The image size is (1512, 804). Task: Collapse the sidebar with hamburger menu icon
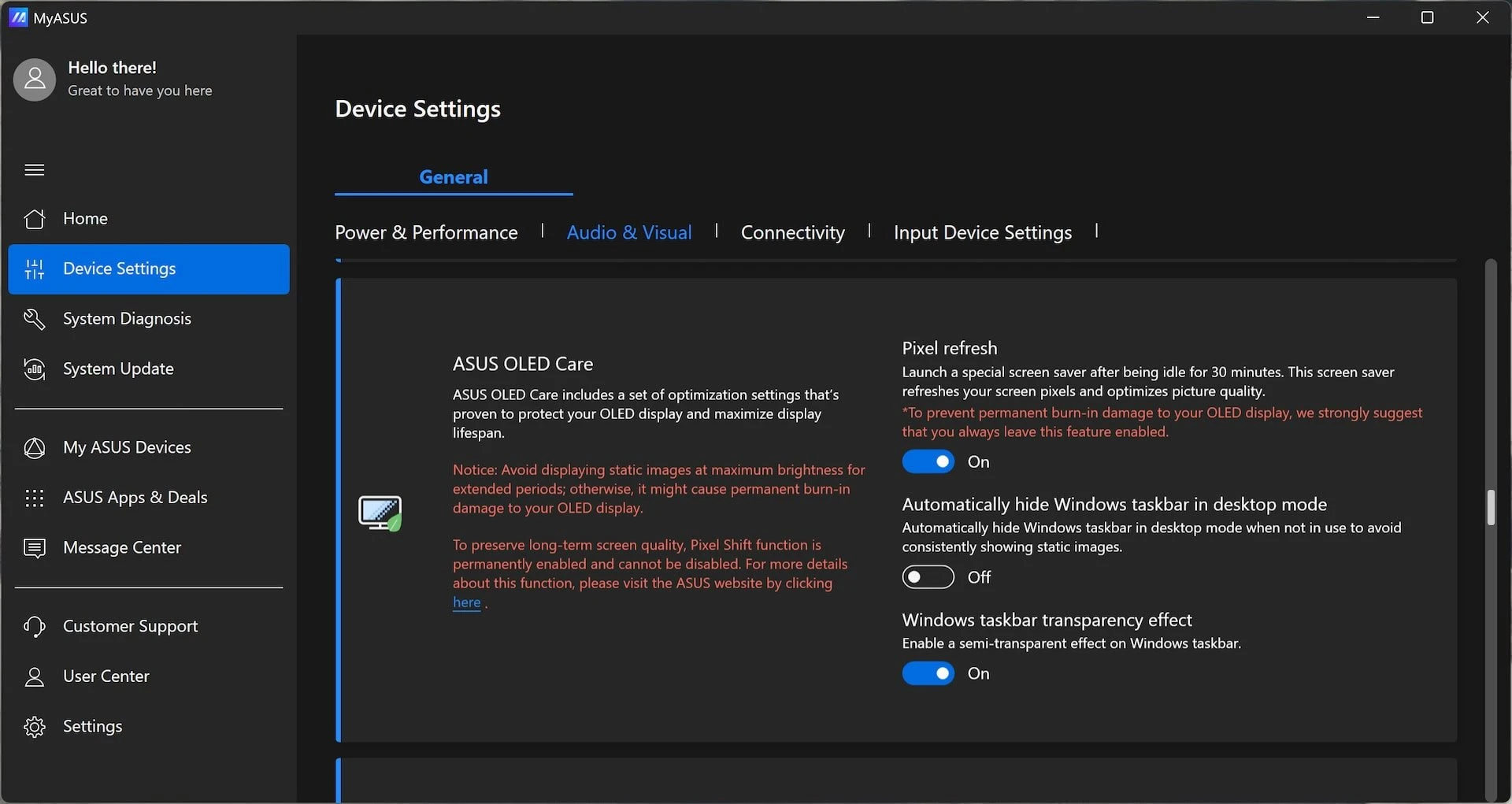[x=35, y=170]
